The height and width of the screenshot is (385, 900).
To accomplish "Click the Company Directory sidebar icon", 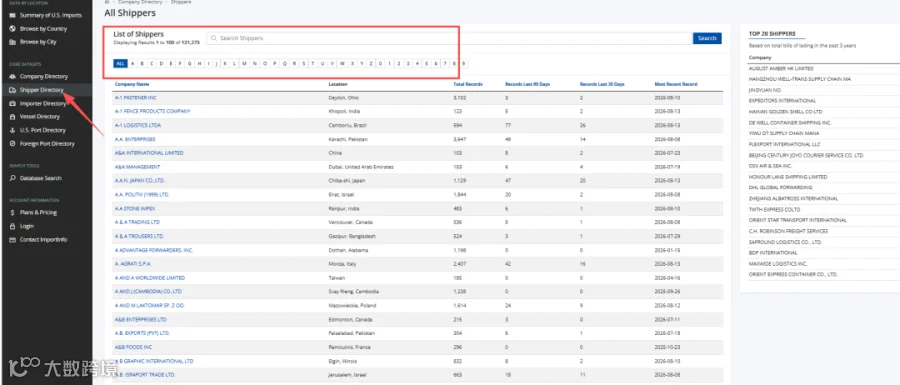I will [13, 76].
